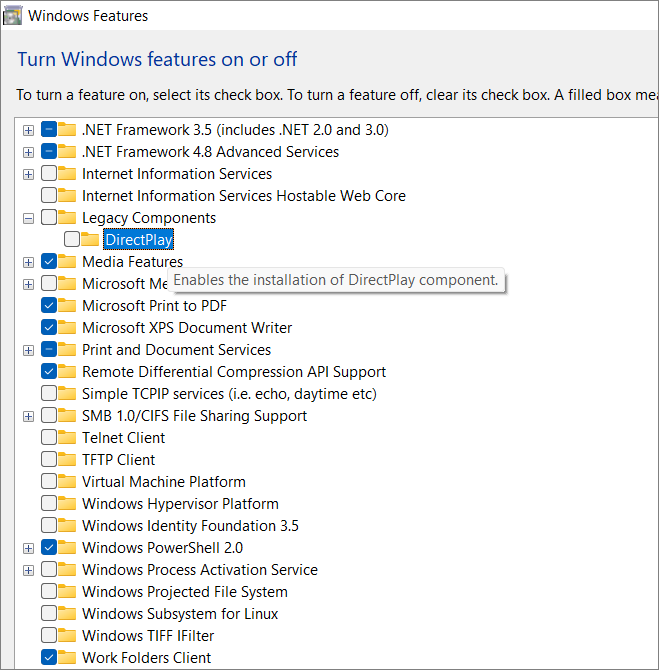
Task: Click folder icon beside Windows PowerShell 2.0
Action: [x=67, y=547]
